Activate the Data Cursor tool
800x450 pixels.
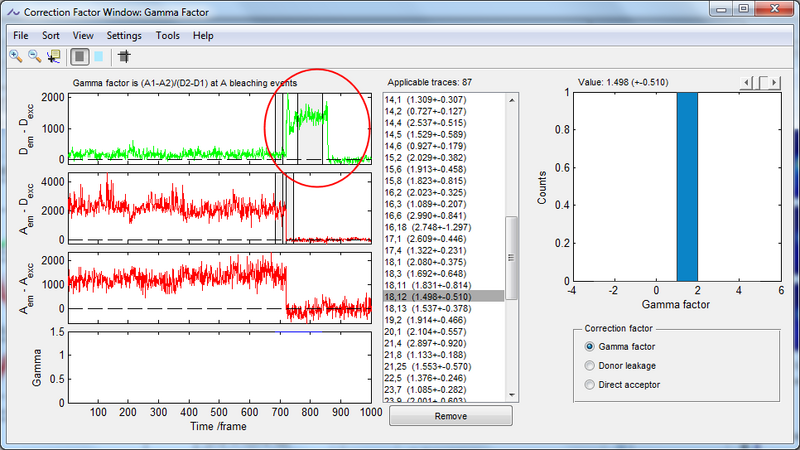pyautogui.click(x=53, y=57)
